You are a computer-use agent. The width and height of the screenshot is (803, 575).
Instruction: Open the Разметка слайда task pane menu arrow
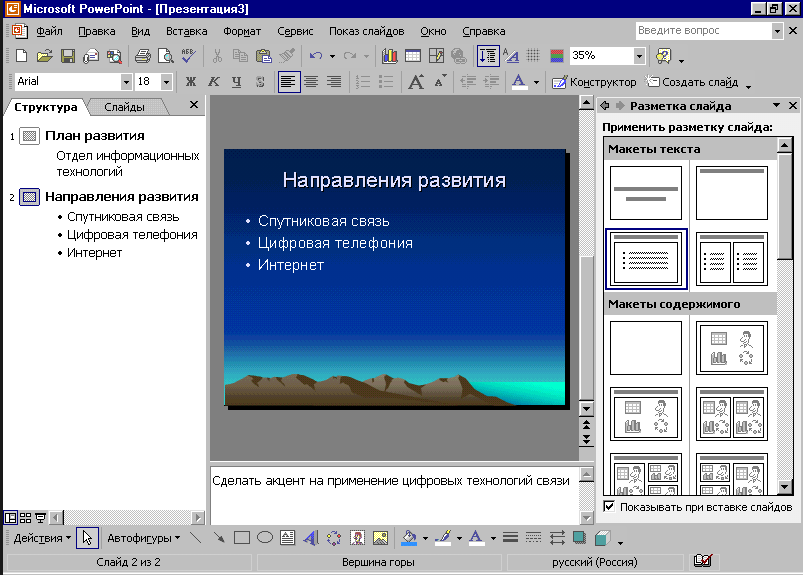(x=776, y=105)
